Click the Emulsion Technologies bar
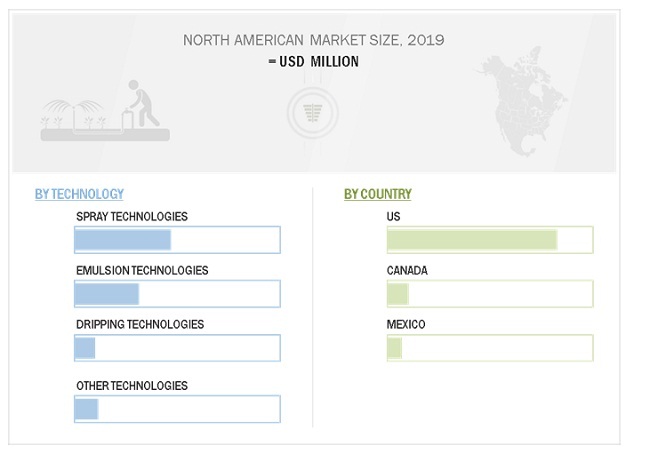Viewport: 650px width, 454px height. pos(107,294)
